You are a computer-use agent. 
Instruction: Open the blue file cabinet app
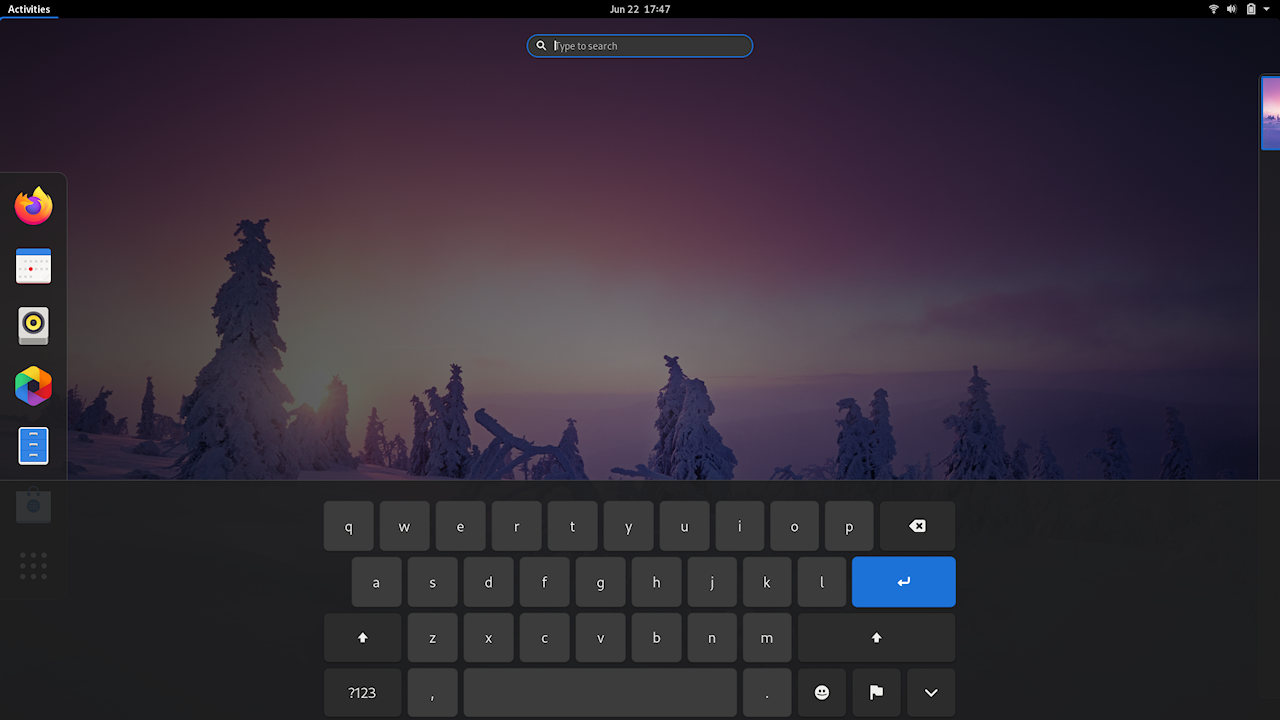(33, 446)
